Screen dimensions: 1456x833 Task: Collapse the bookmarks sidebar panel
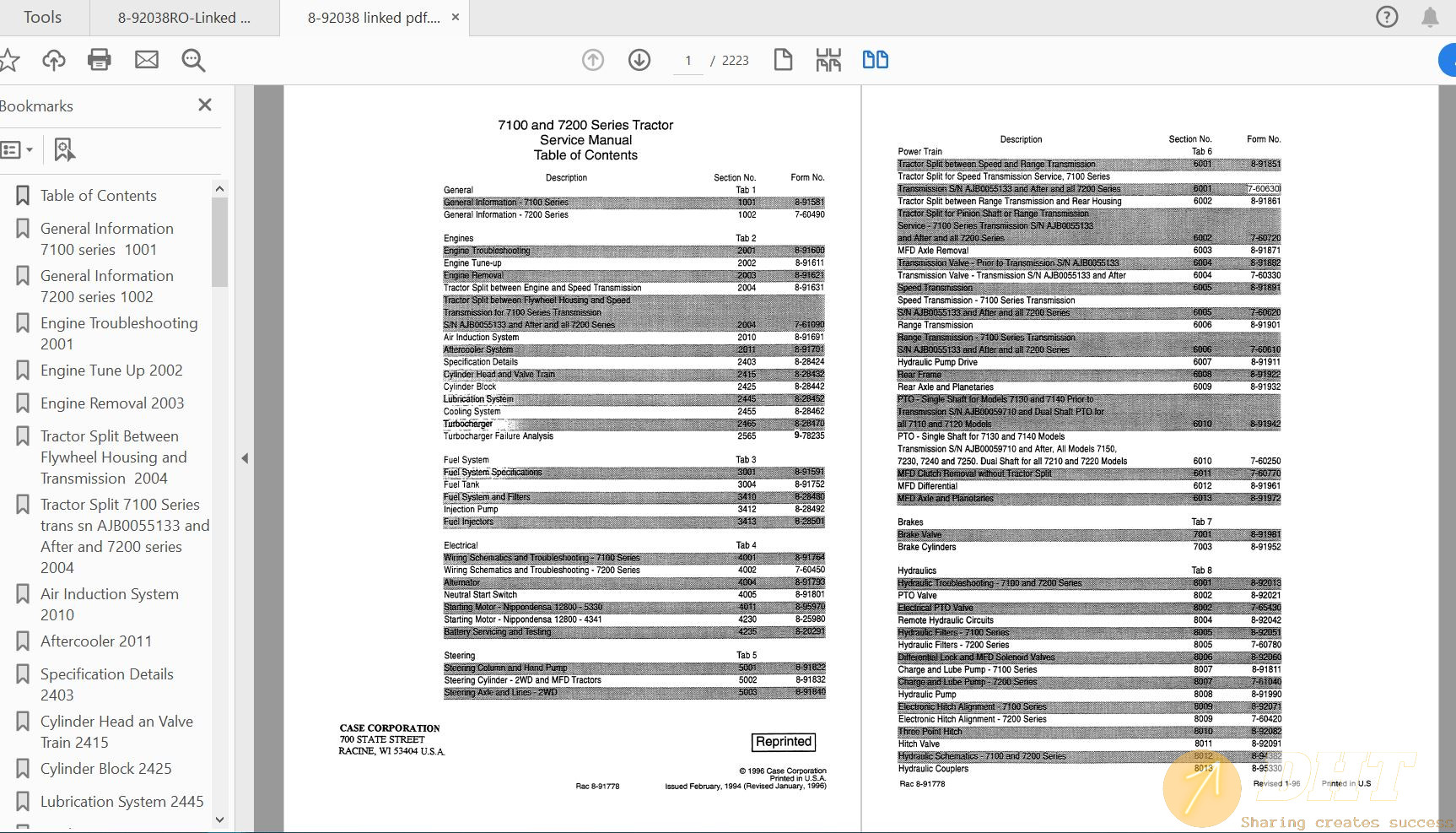pyautogui.click(x=245, y=457)
